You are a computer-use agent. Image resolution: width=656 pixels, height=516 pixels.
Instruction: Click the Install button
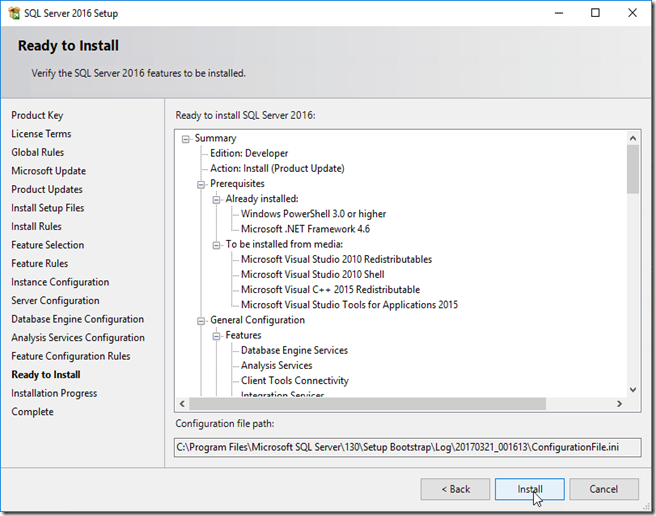(x=530, y=489)
